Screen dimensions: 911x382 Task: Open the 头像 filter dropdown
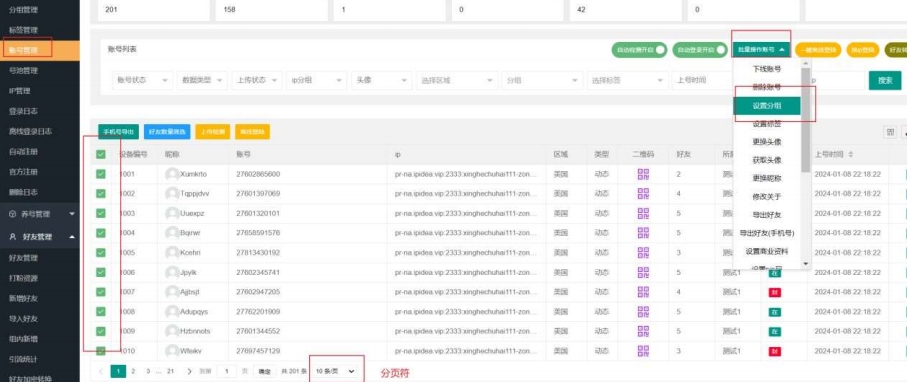pos(382,80)
